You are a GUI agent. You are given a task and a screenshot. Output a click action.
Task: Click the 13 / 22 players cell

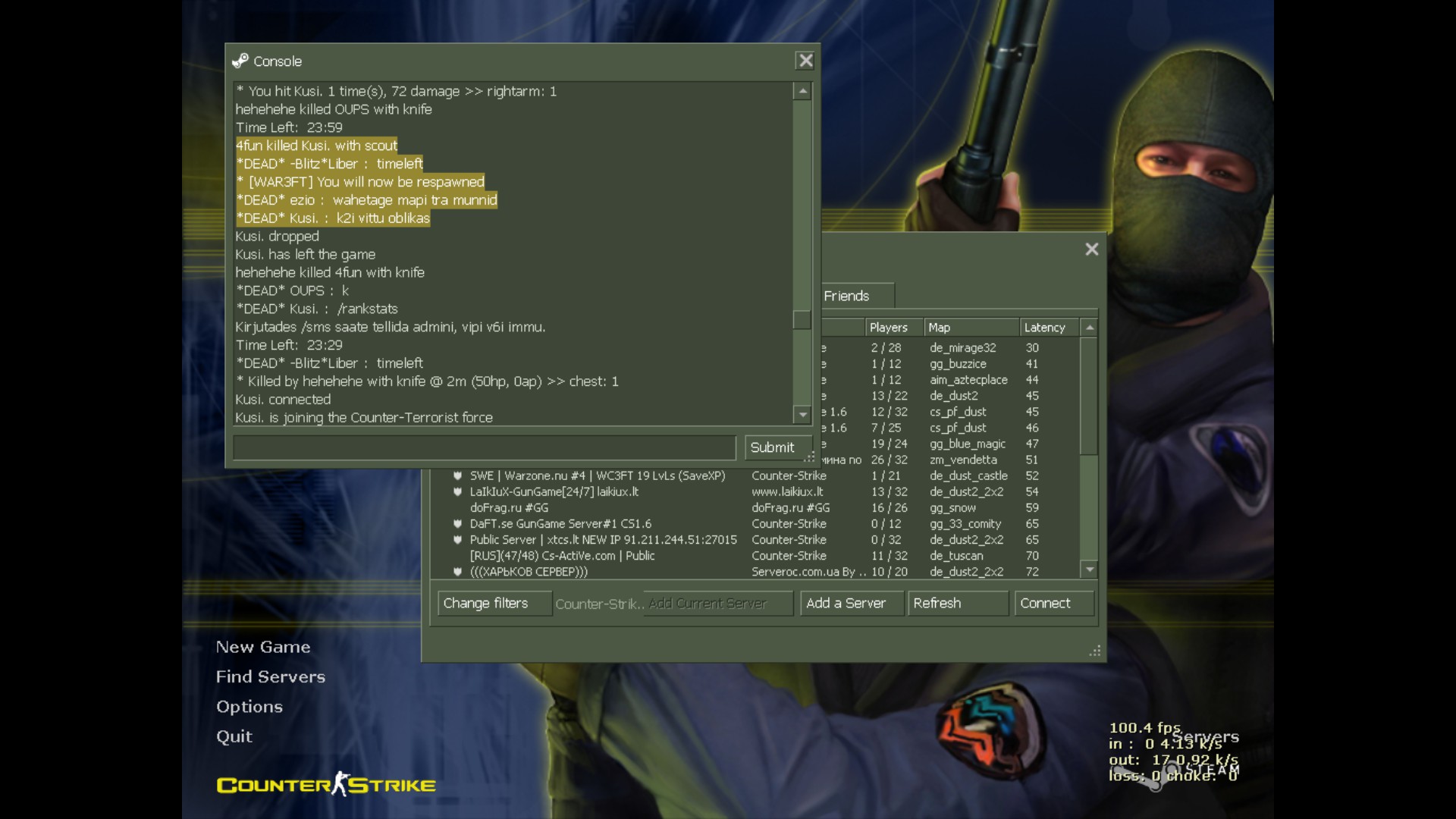(x=890, y=396)
